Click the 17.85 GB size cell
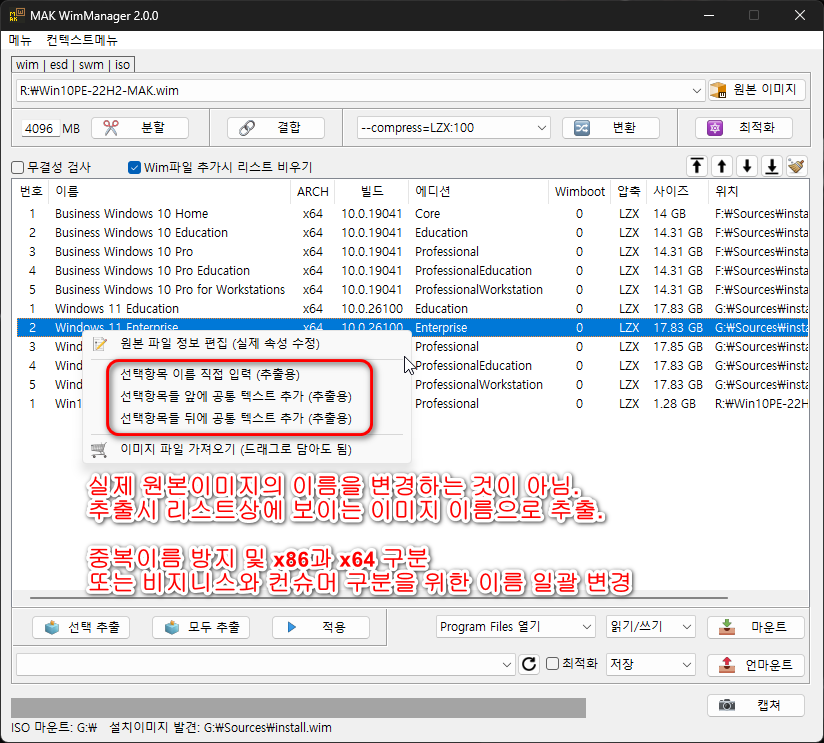824x743 pixels. [x=678, y=347]
